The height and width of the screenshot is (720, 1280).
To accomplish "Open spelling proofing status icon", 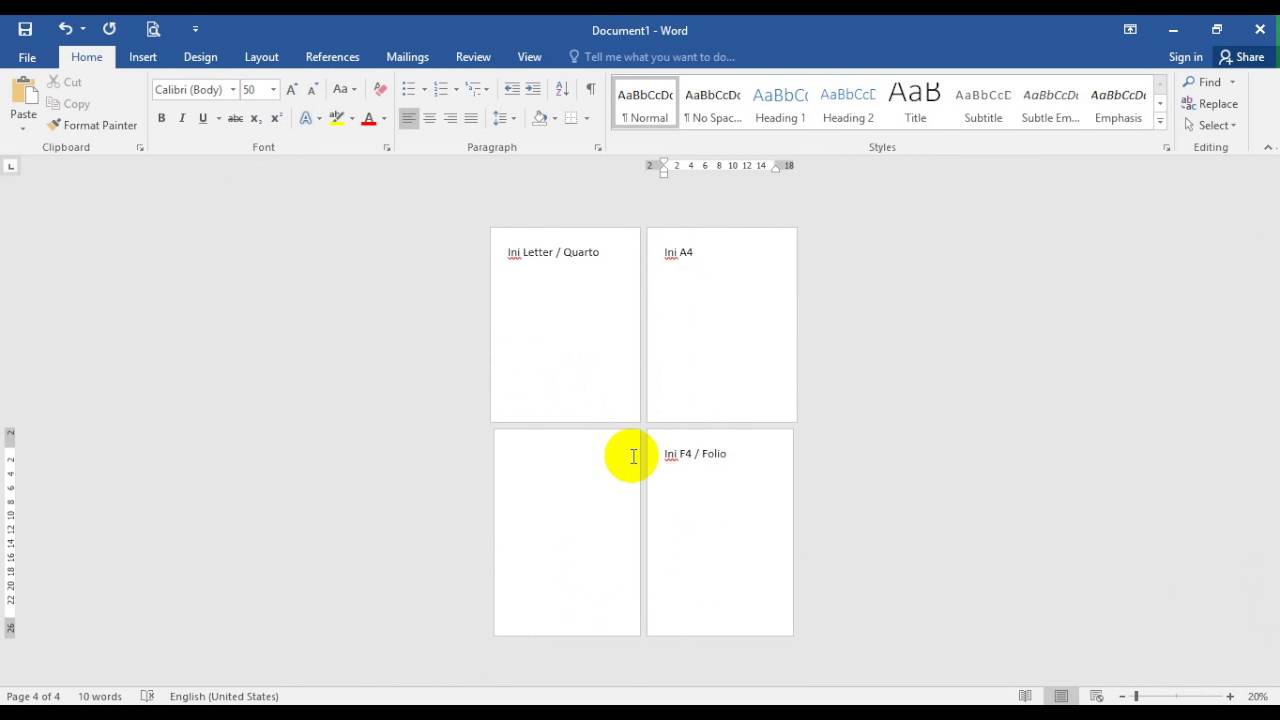I will click(147, 696).
